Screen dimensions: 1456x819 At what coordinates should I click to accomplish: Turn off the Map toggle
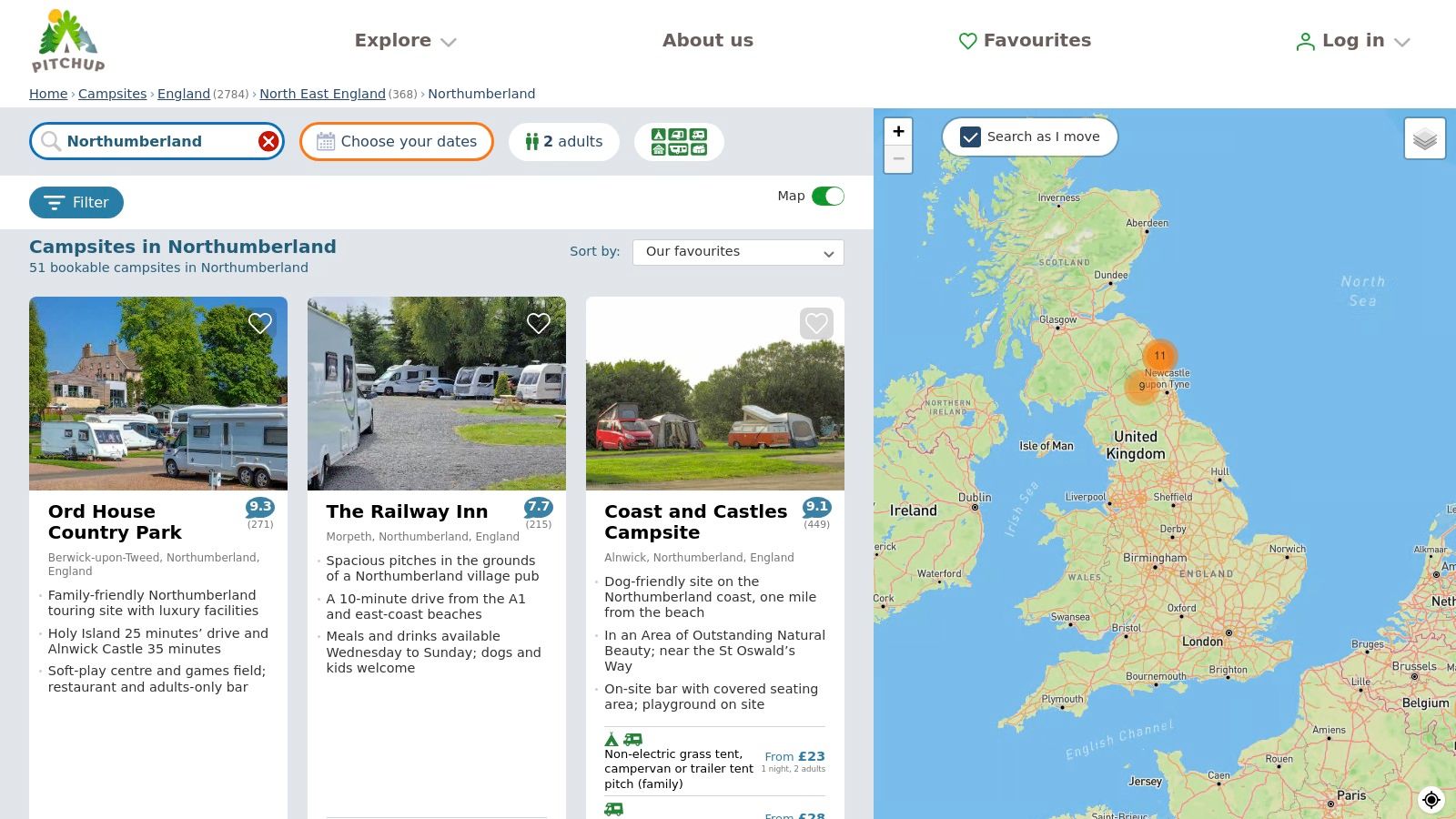coord(827,197)
